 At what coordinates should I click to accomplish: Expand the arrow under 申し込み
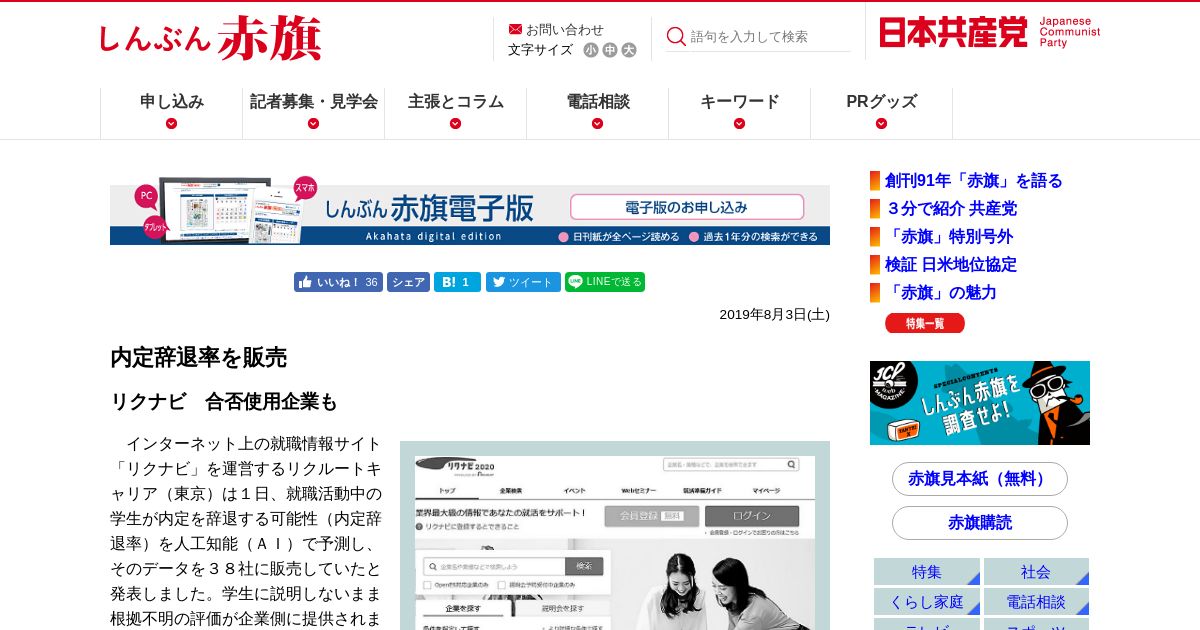click(x=172, y=123)
